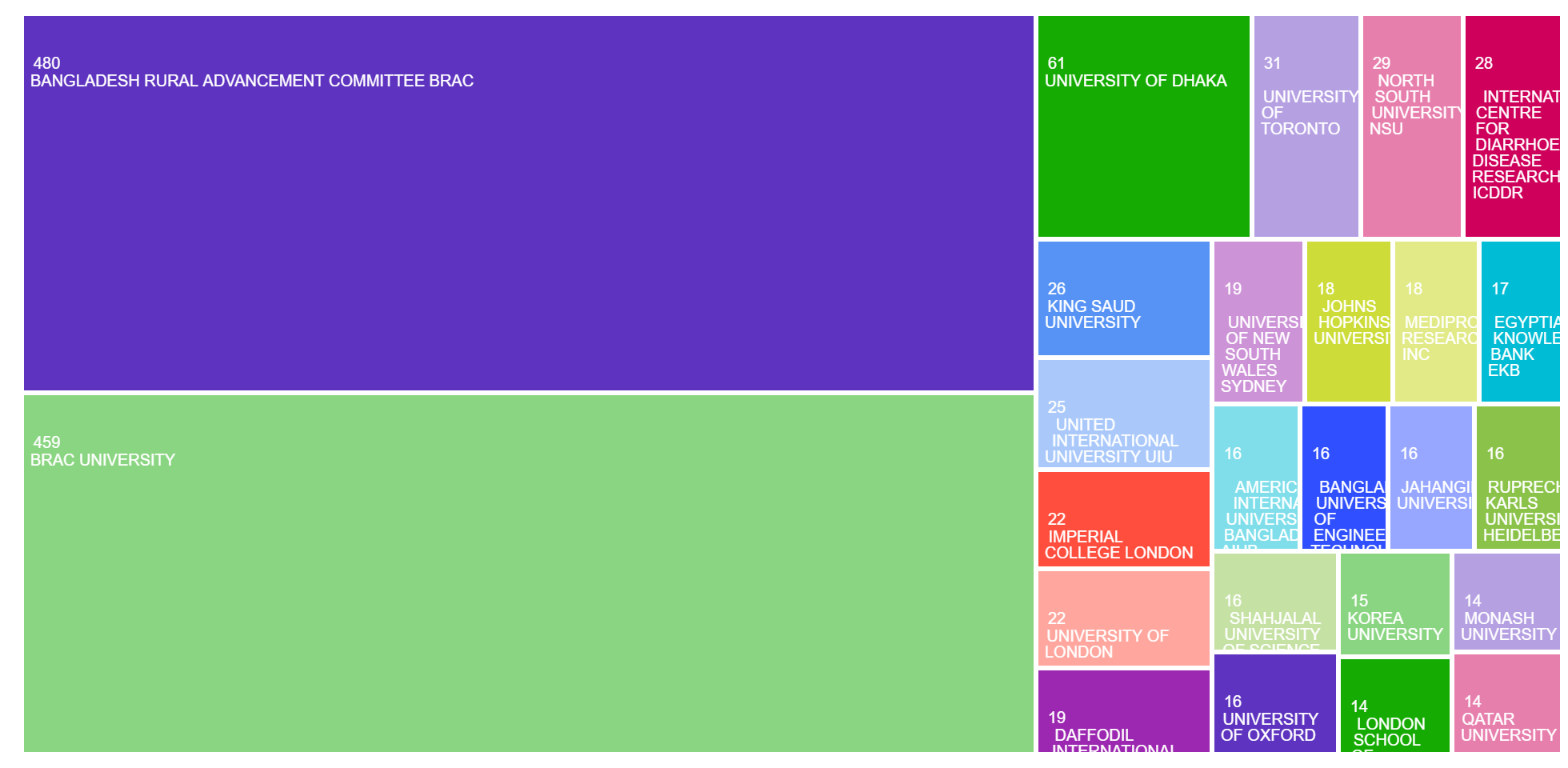Select the Medipro Research Inc tile
This screenshot has width=1568, height=768.
point(1435,322)
